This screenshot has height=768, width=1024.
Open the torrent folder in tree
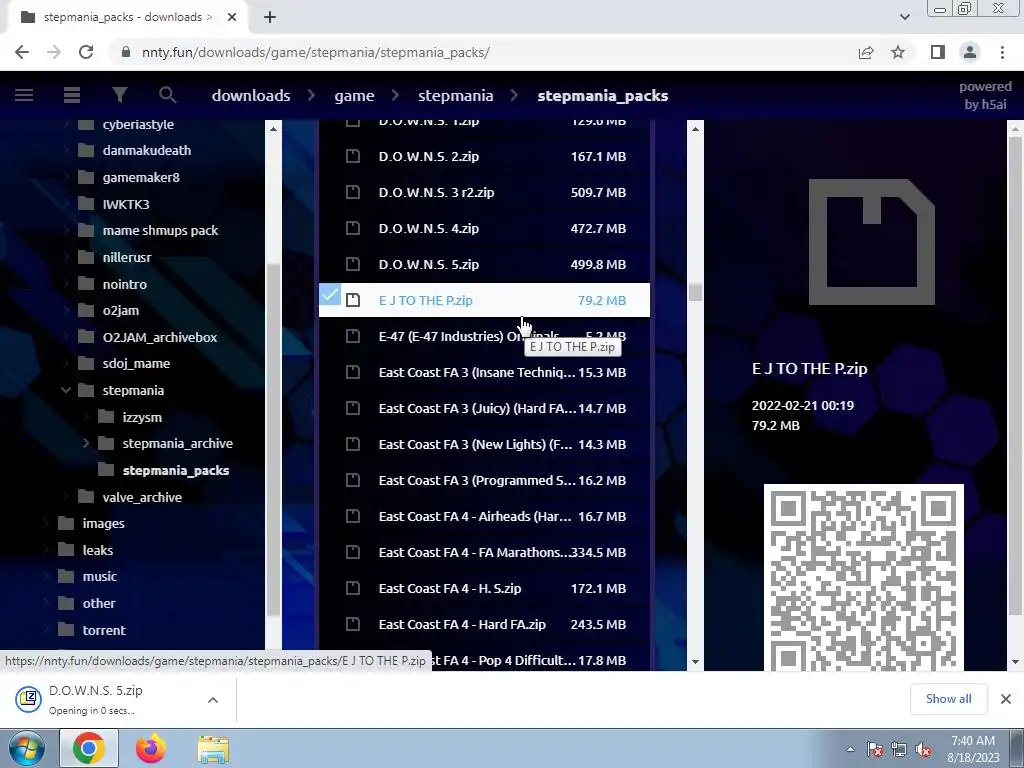tap(104, 630)
